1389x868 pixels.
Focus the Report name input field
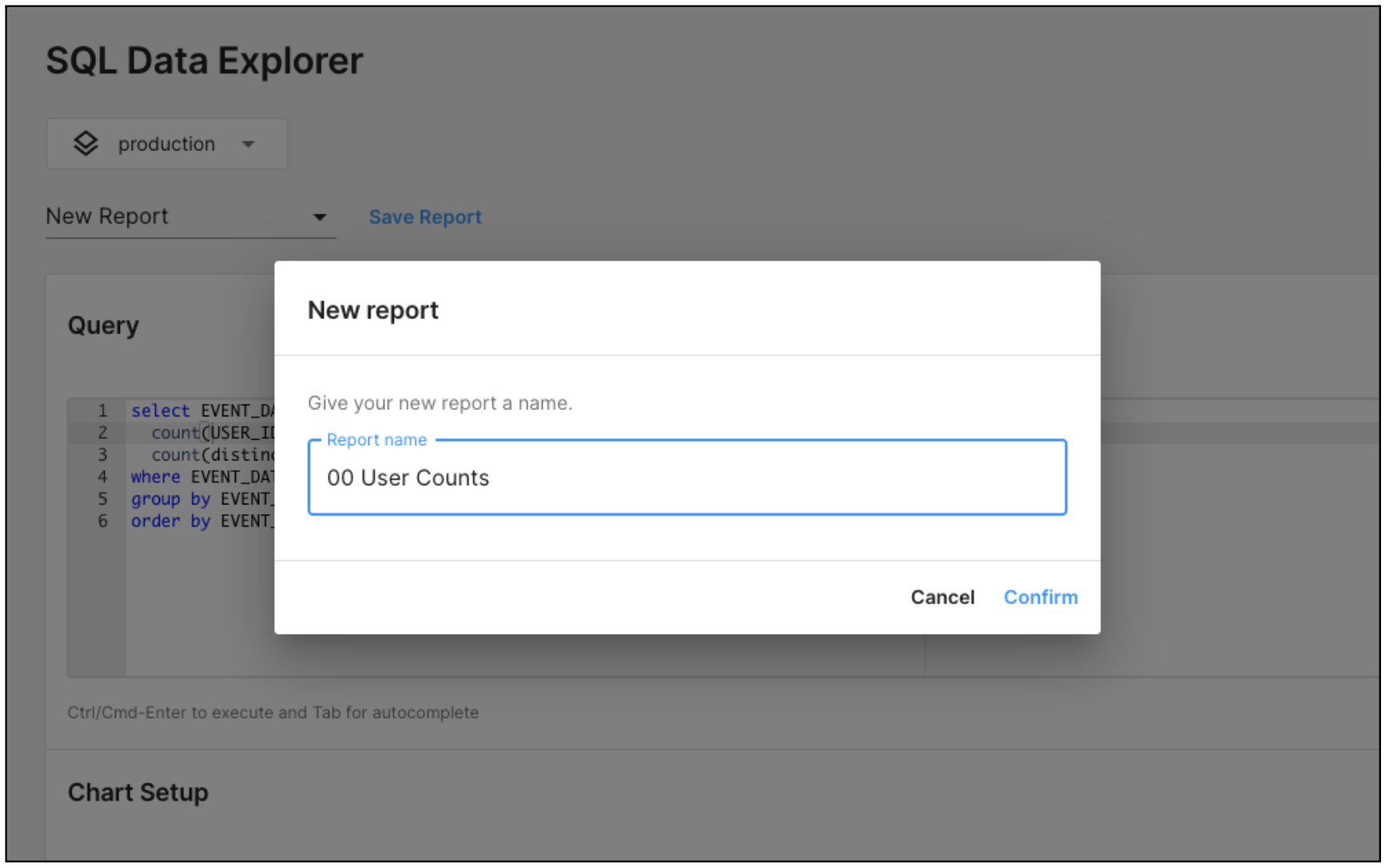click(x=687, y=478)
